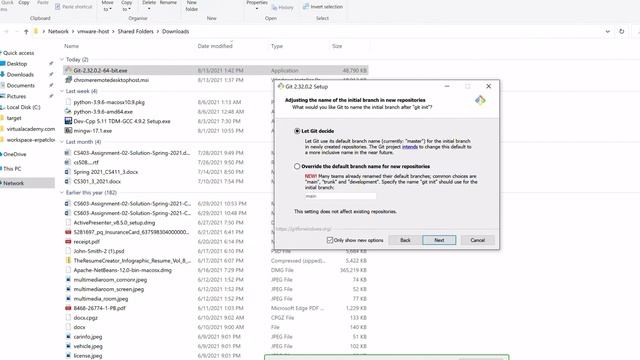Toggle Only show new options checkbox
640x360 pixels.
(x=330, y=240)
